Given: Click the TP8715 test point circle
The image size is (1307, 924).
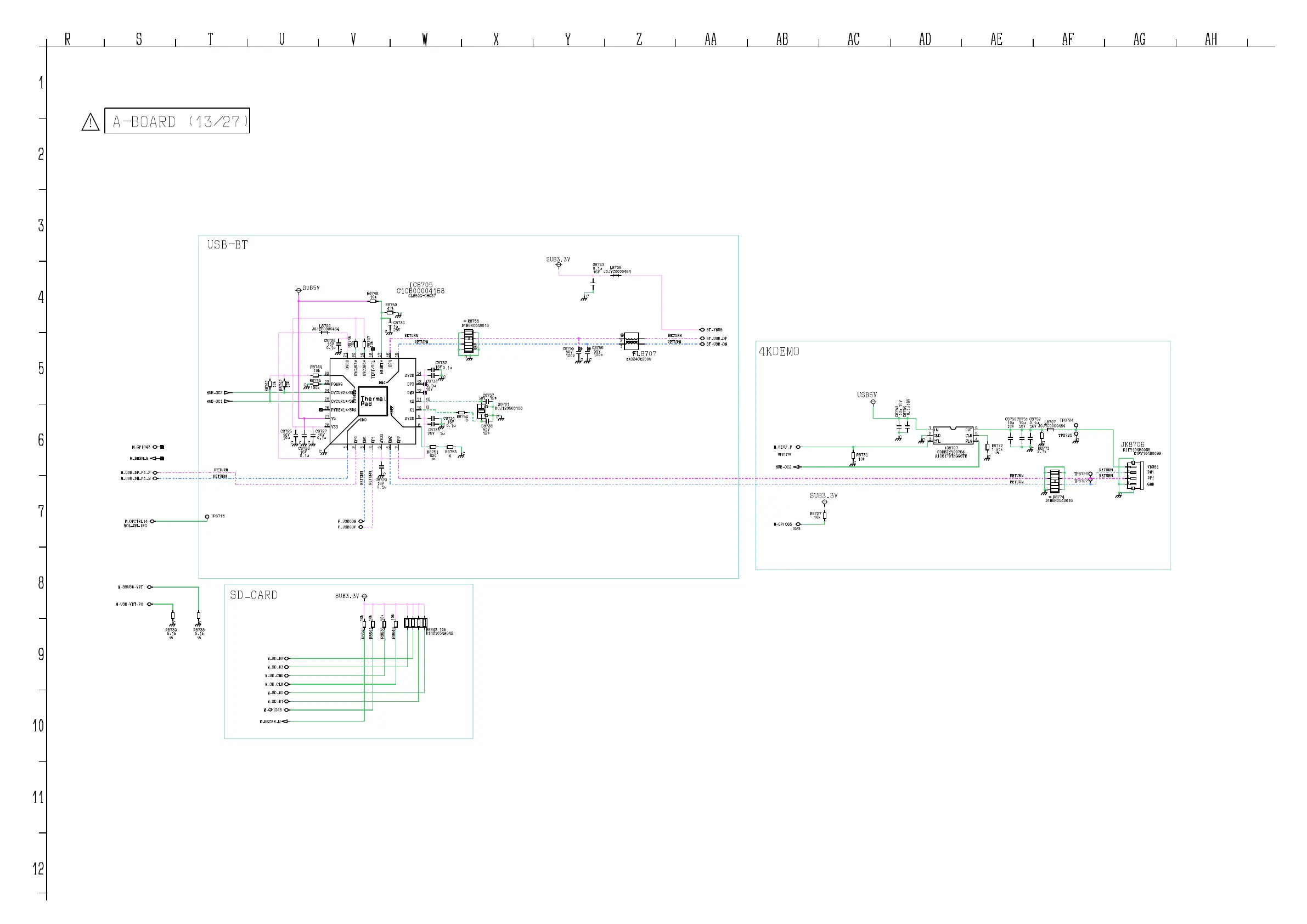Looking at the screenshot, I should [207, 517].
